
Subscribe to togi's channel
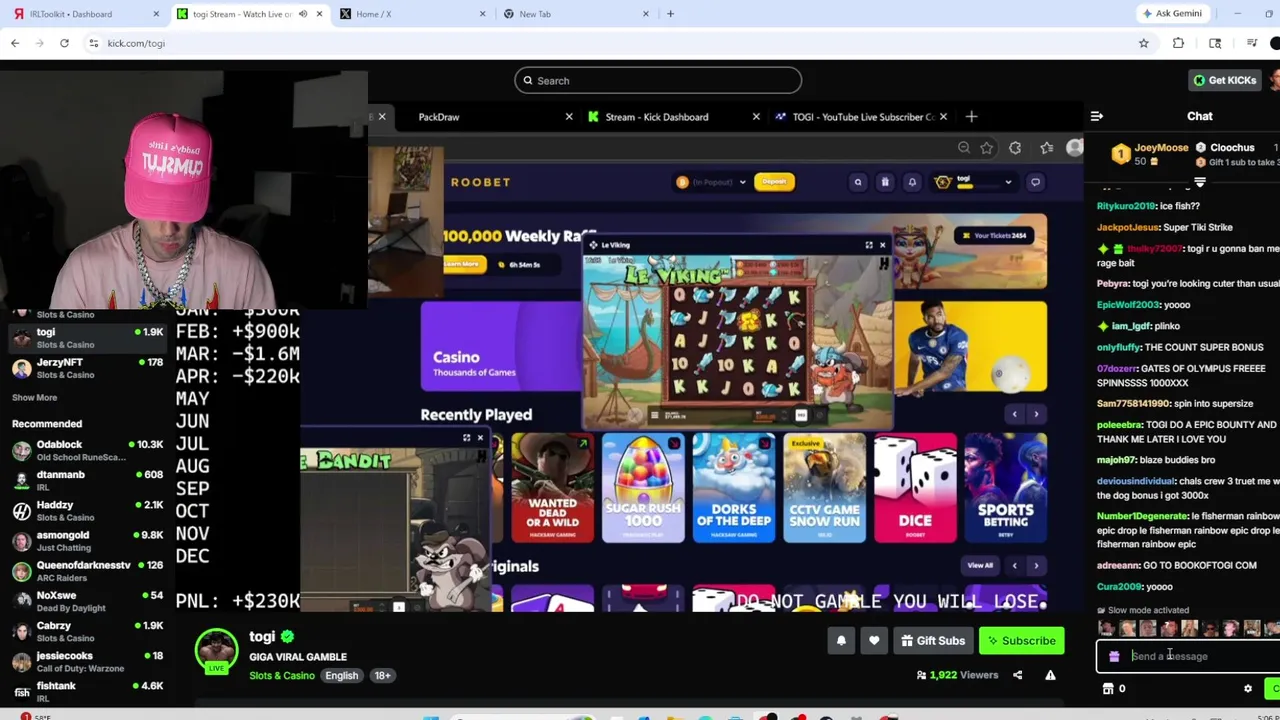click(1021, 641)
